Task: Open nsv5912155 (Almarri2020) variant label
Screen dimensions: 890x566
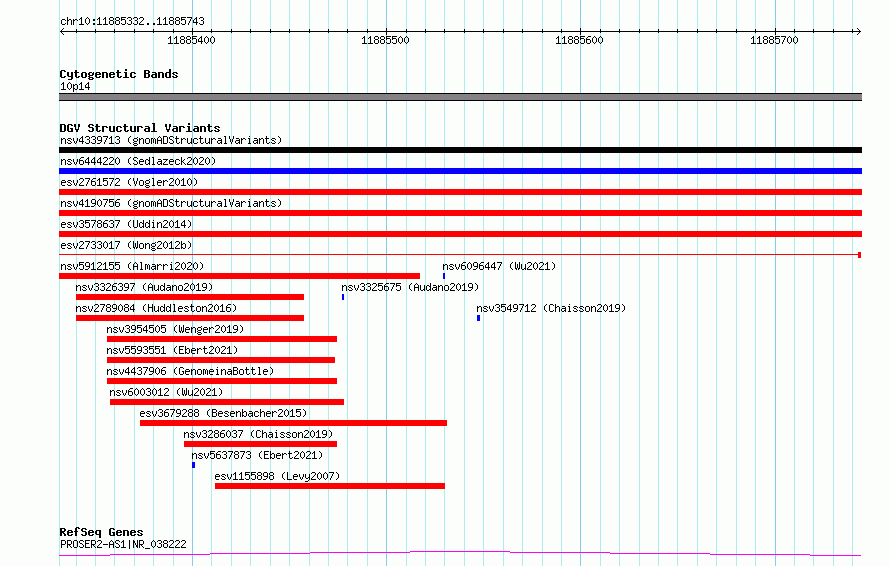Action: (x=132, y=266)
